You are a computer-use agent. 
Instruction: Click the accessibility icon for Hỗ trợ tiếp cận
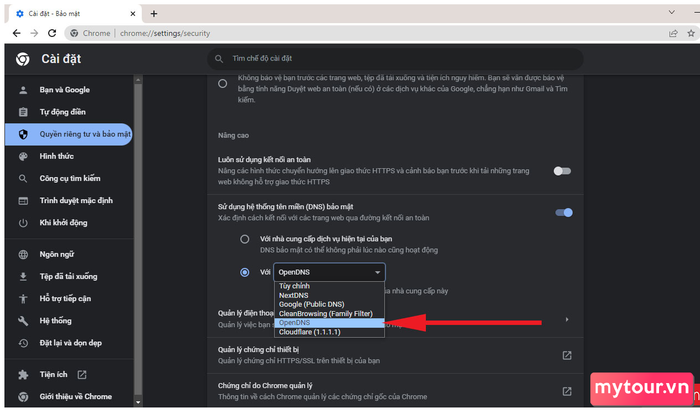pyautogui.click(x=23, y=299)
